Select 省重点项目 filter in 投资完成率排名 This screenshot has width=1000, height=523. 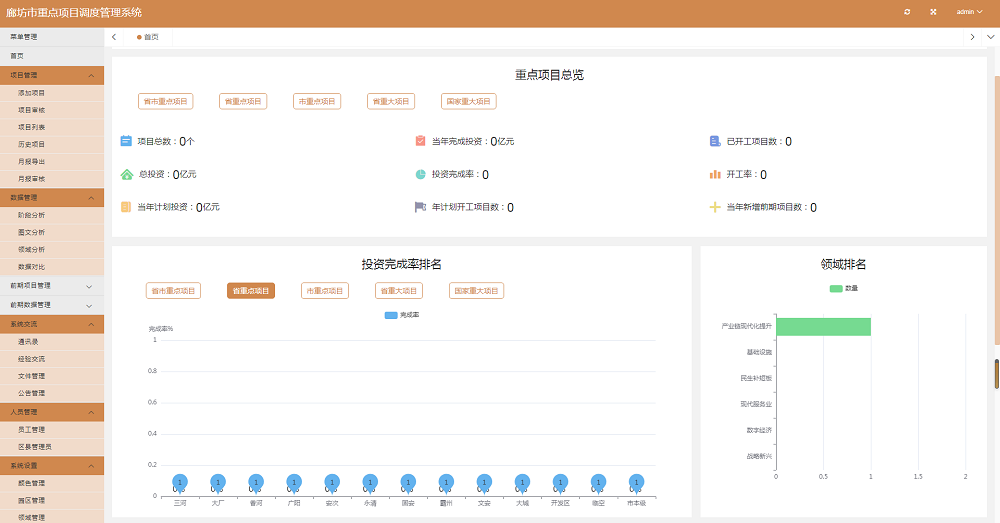point(251,291)
